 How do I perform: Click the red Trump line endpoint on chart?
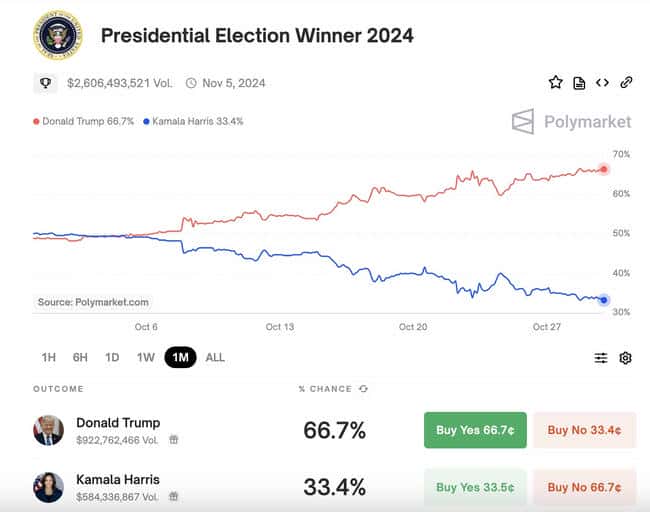pos(604,169)
